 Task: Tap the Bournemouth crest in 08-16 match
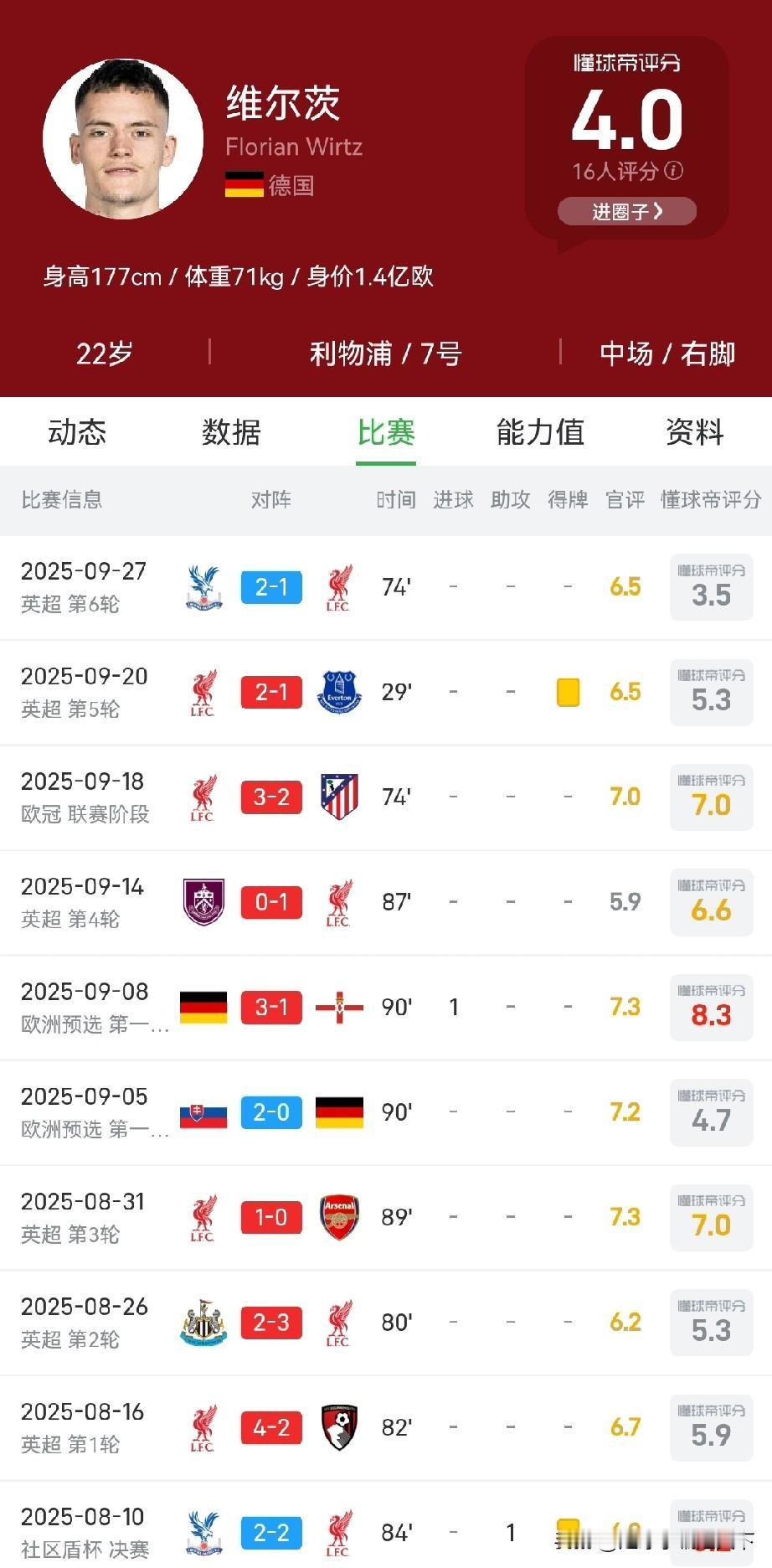tap(339, 1427)
